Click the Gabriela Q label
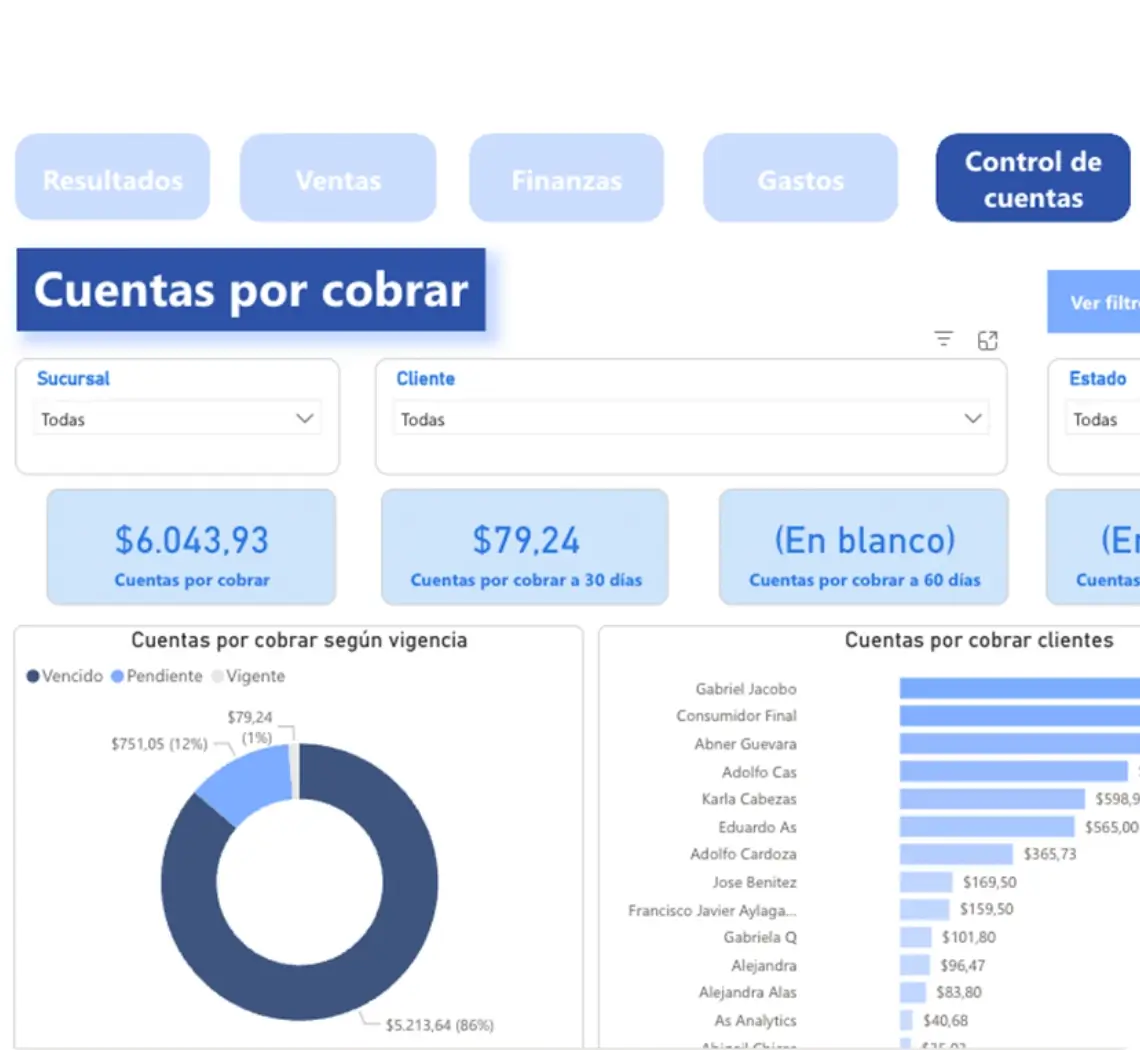The height and width of the screenshot is (1050, 1140). [x=760, y=937]
